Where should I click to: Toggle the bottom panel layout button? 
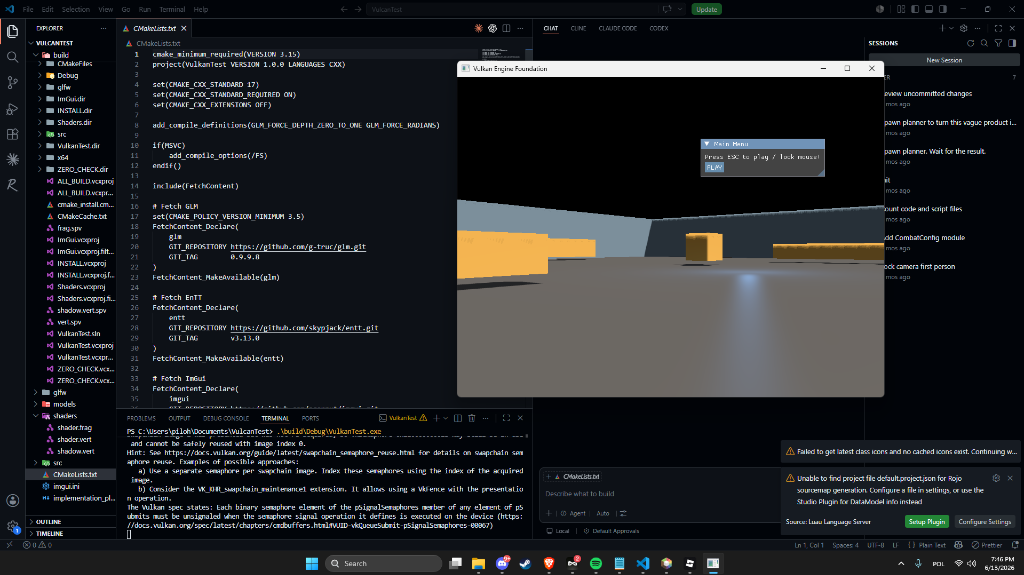(929, 9)
